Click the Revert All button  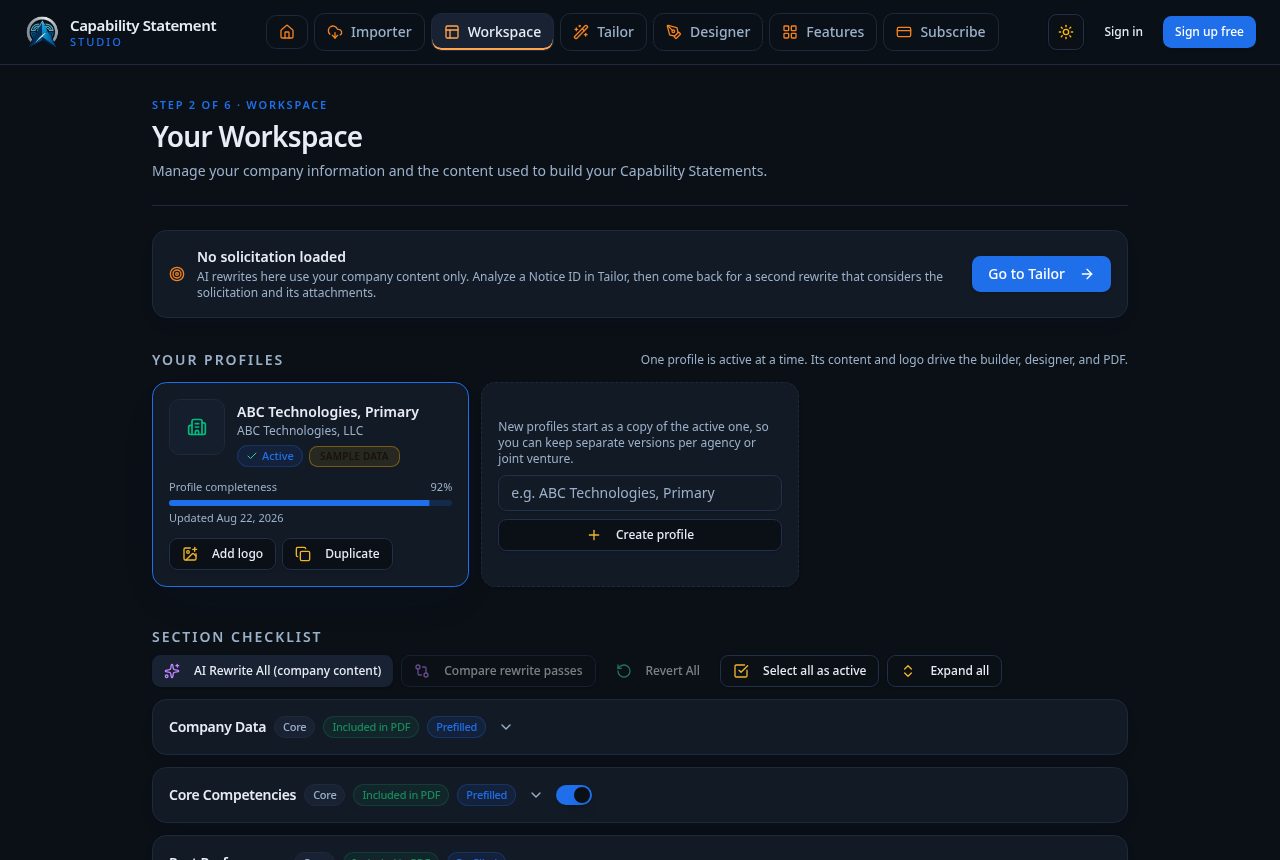pyautogui.click(x=658, y=671)
